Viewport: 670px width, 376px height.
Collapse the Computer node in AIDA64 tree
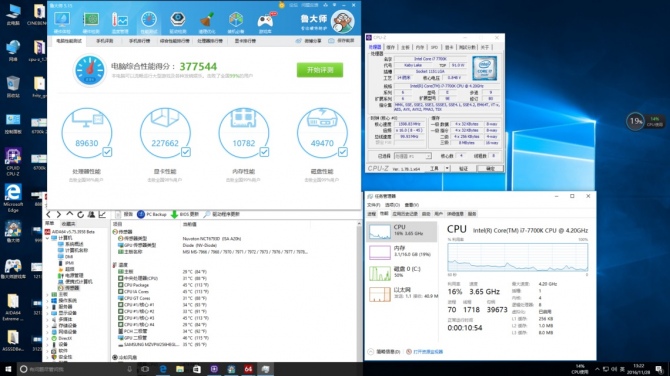[x=48, y=238]
